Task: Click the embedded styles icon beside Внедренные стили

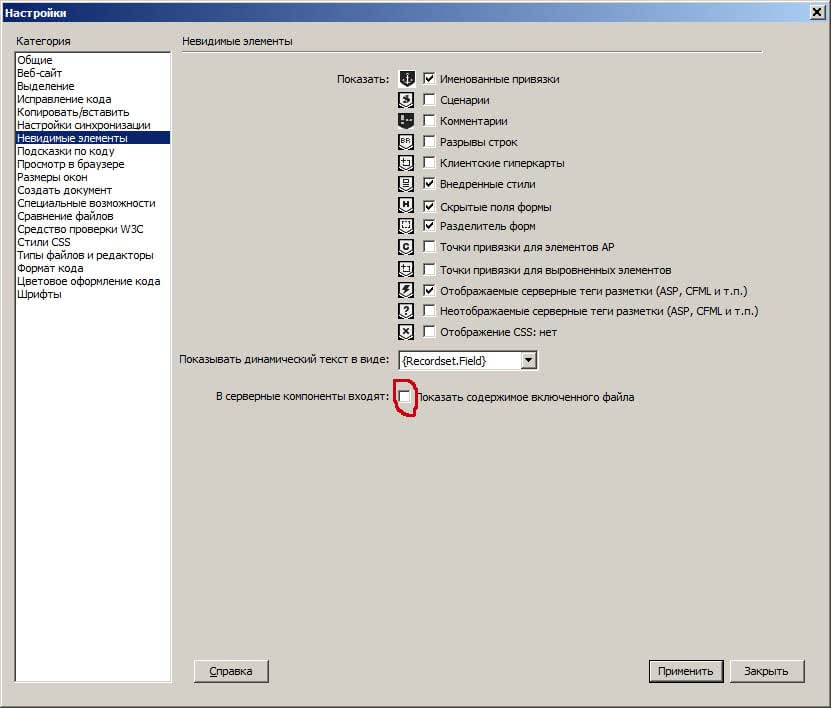Action: 406,184
